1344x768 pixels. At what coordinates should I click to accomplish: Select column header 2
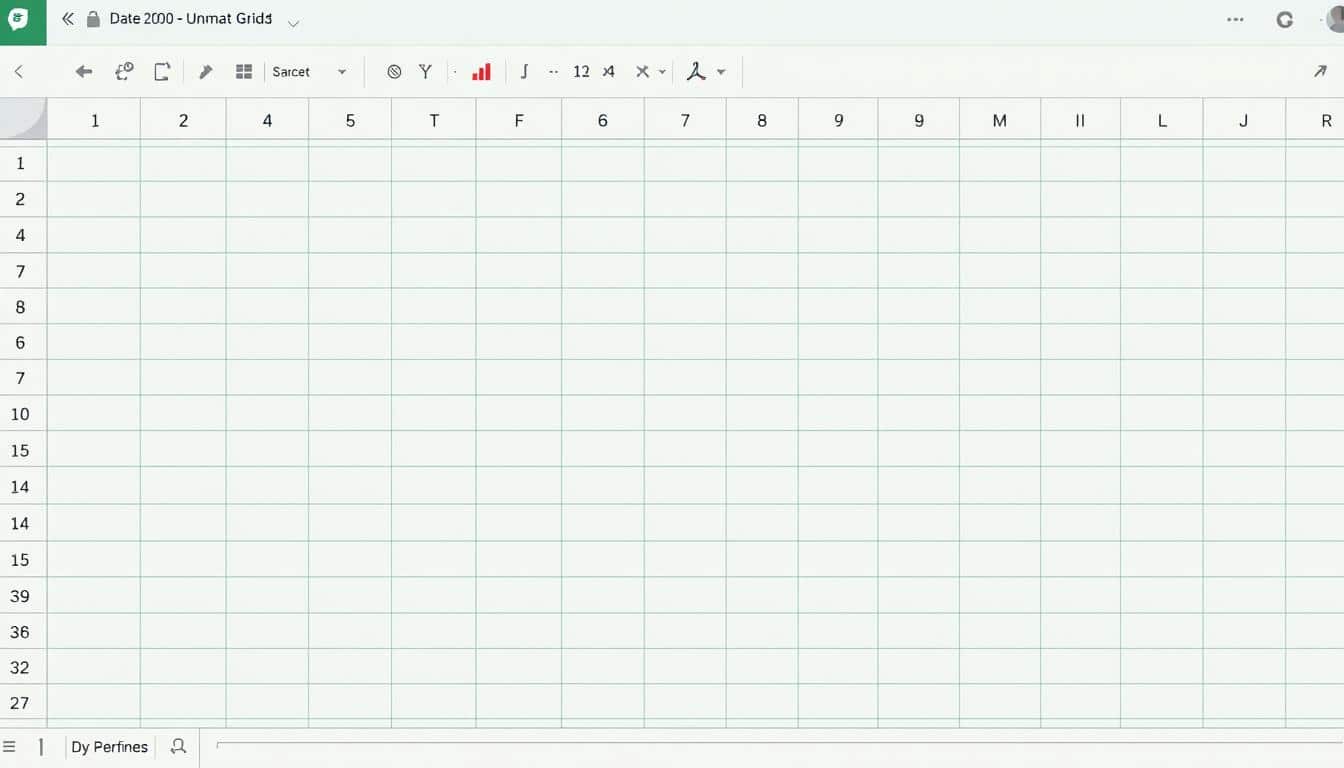[183, 120]
